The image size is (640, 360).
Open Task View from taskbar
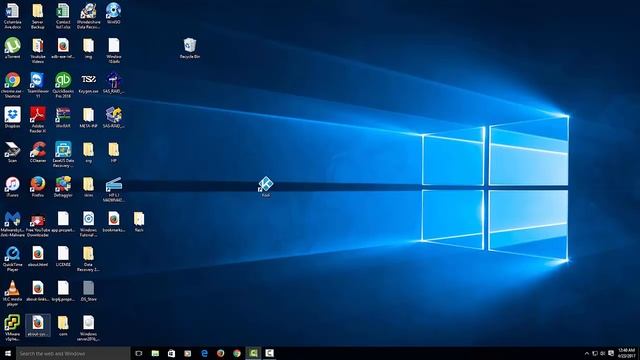(139, 353)
